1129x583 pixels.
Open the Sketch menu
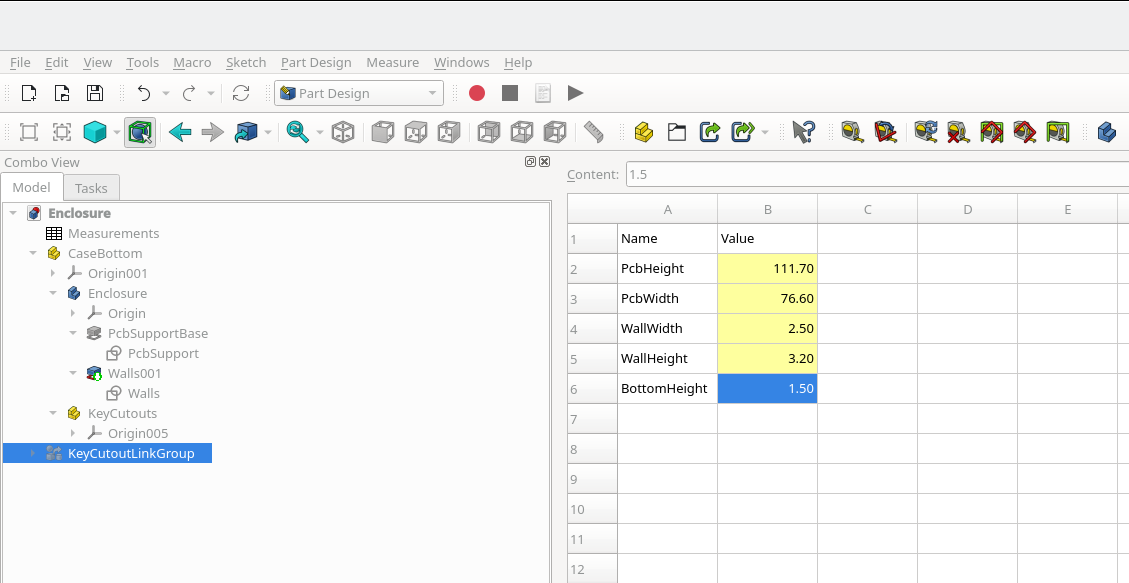[x=246, y=62]
